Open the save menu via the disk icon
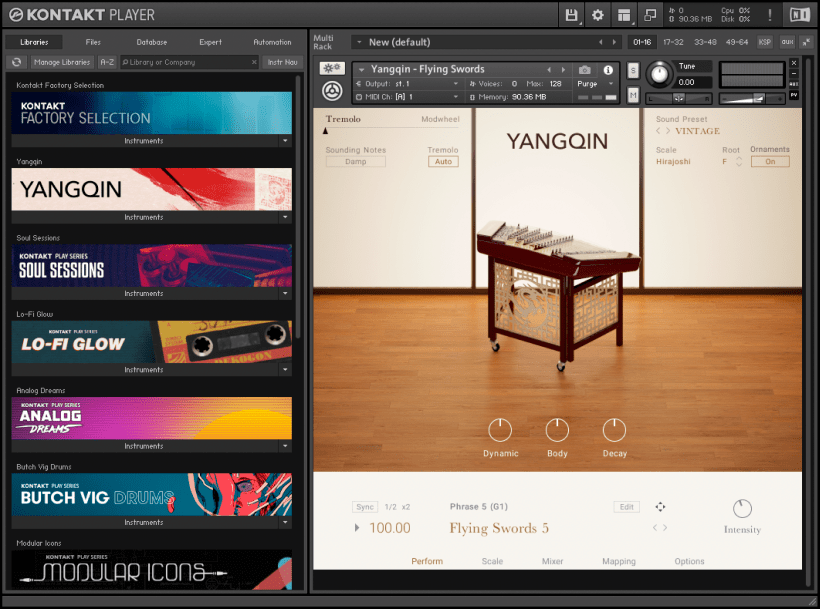Screen dimensions: 820x609 (x=571, y=15)
